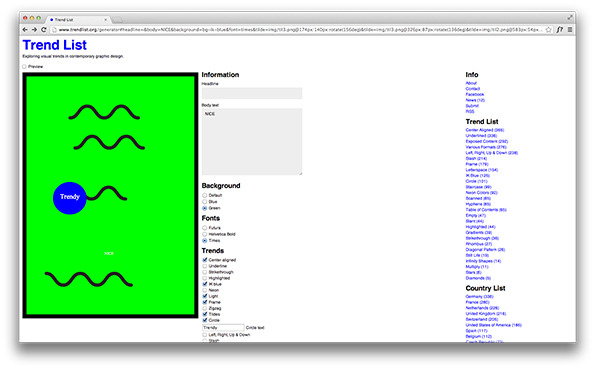Toggle the Tildes trend checkbox
This screenshot has width=595, height=369.
click(x=205, y=314)
